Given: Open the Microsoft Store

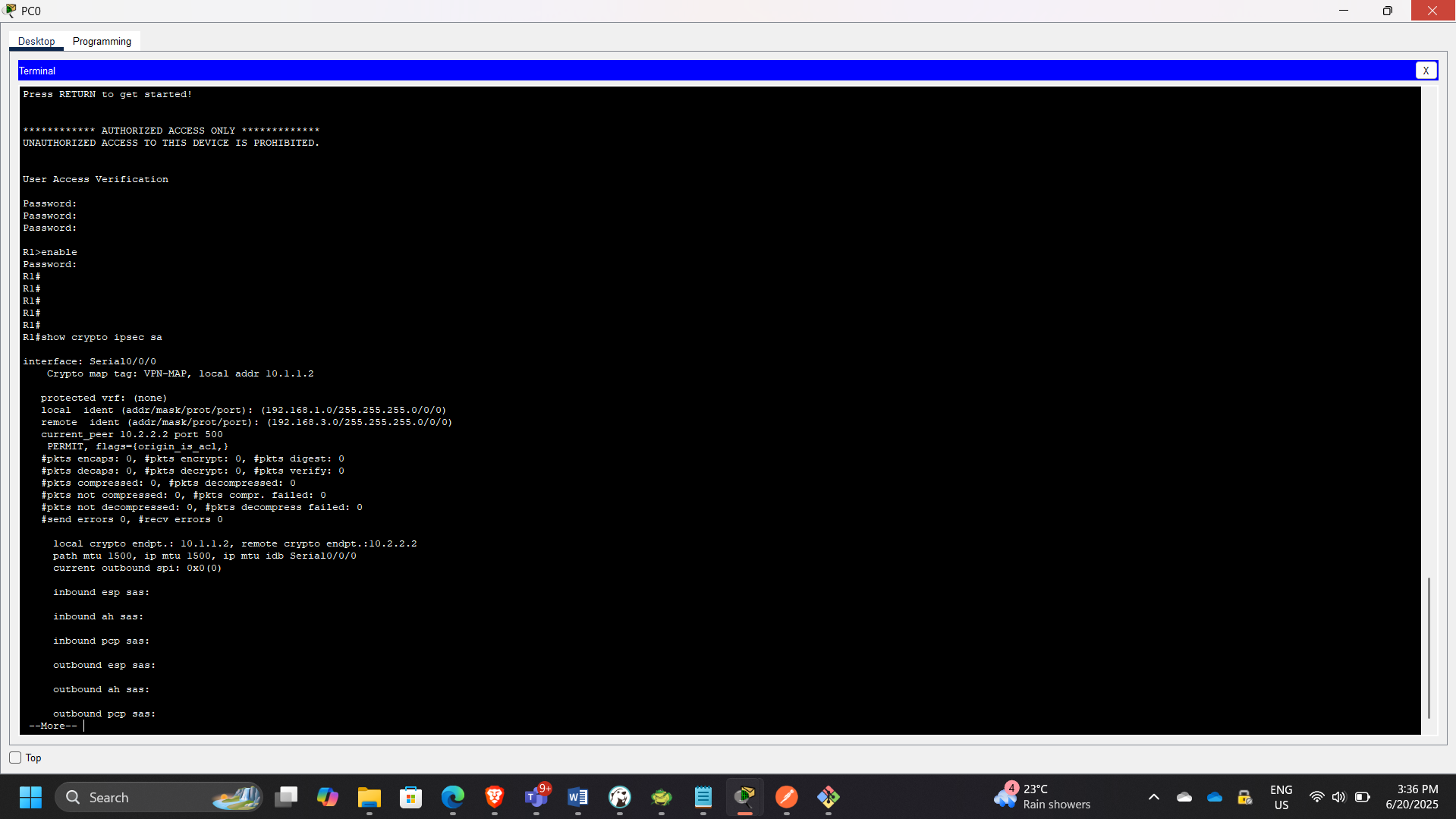Looking at the screenshot, I should click(410, 797).
